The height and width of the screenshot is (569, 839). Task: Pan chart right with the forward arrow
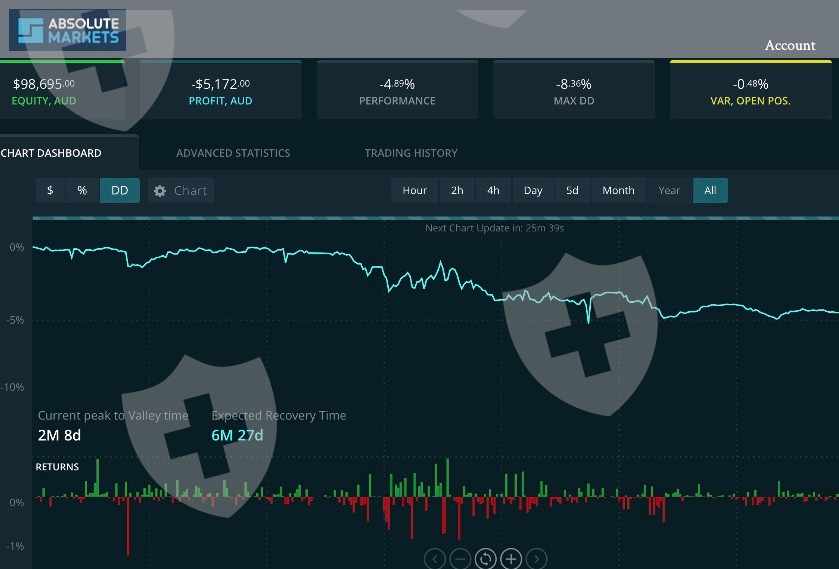point(537,559)
